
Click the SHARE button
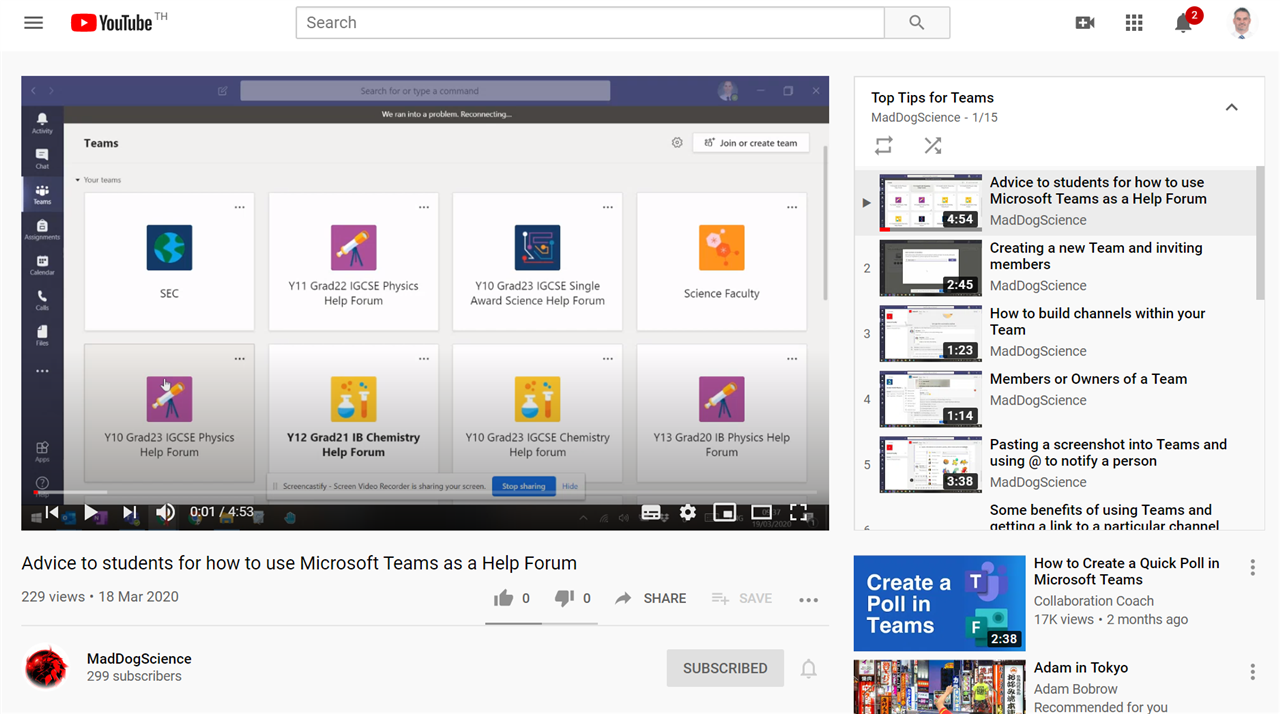[650, 598]
